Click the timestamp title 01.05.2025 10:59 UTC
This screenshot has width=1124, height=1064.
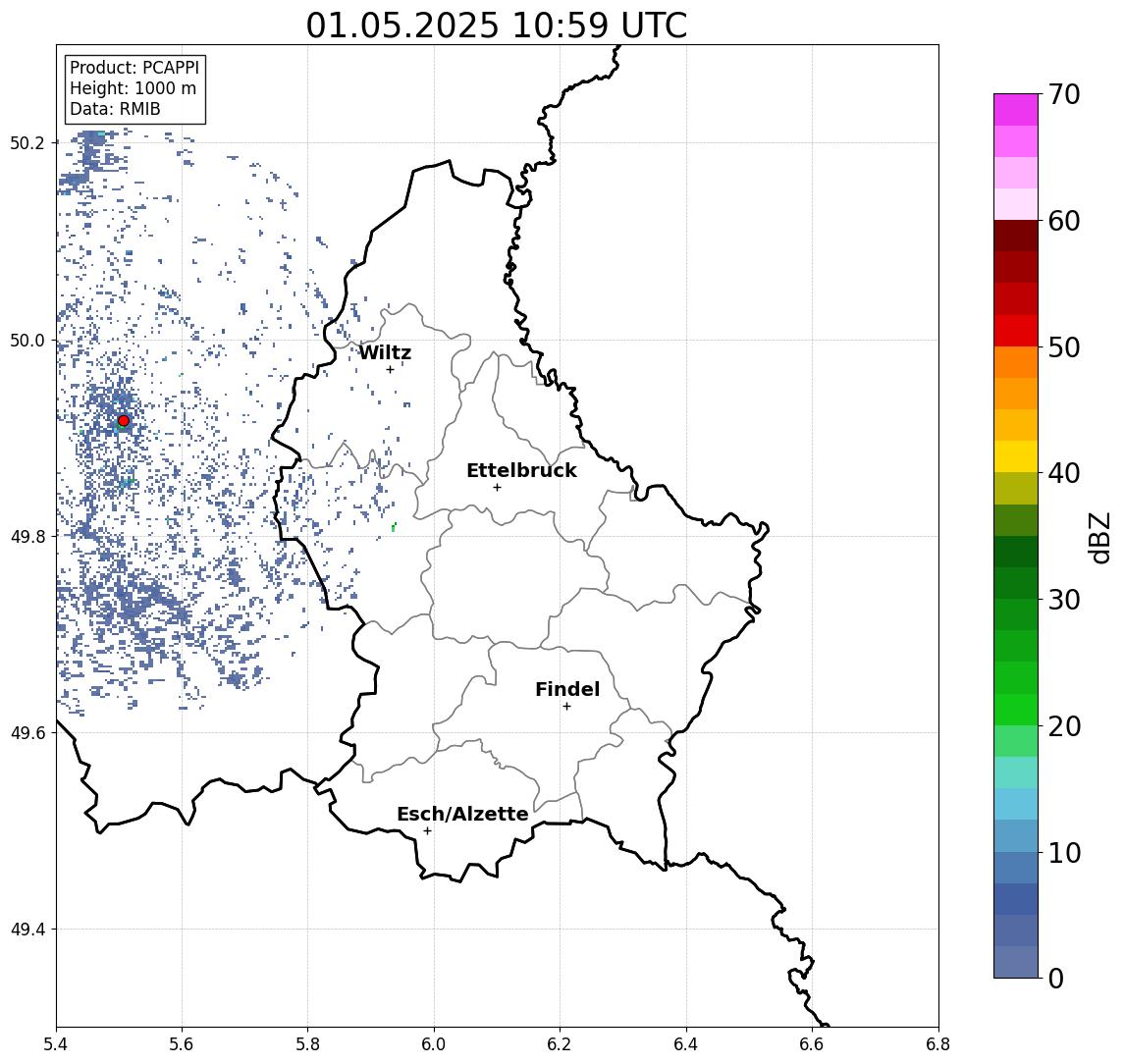click(496, 26)
